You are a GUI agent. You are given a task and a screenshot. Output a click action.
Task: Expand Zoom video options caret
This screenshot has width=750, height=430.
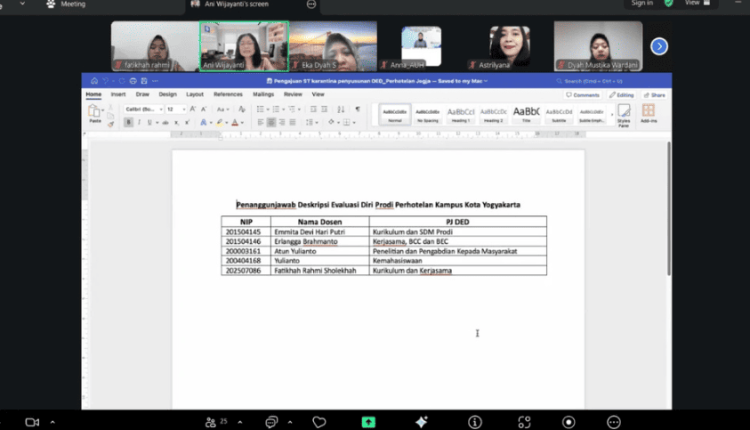[53, 422]
